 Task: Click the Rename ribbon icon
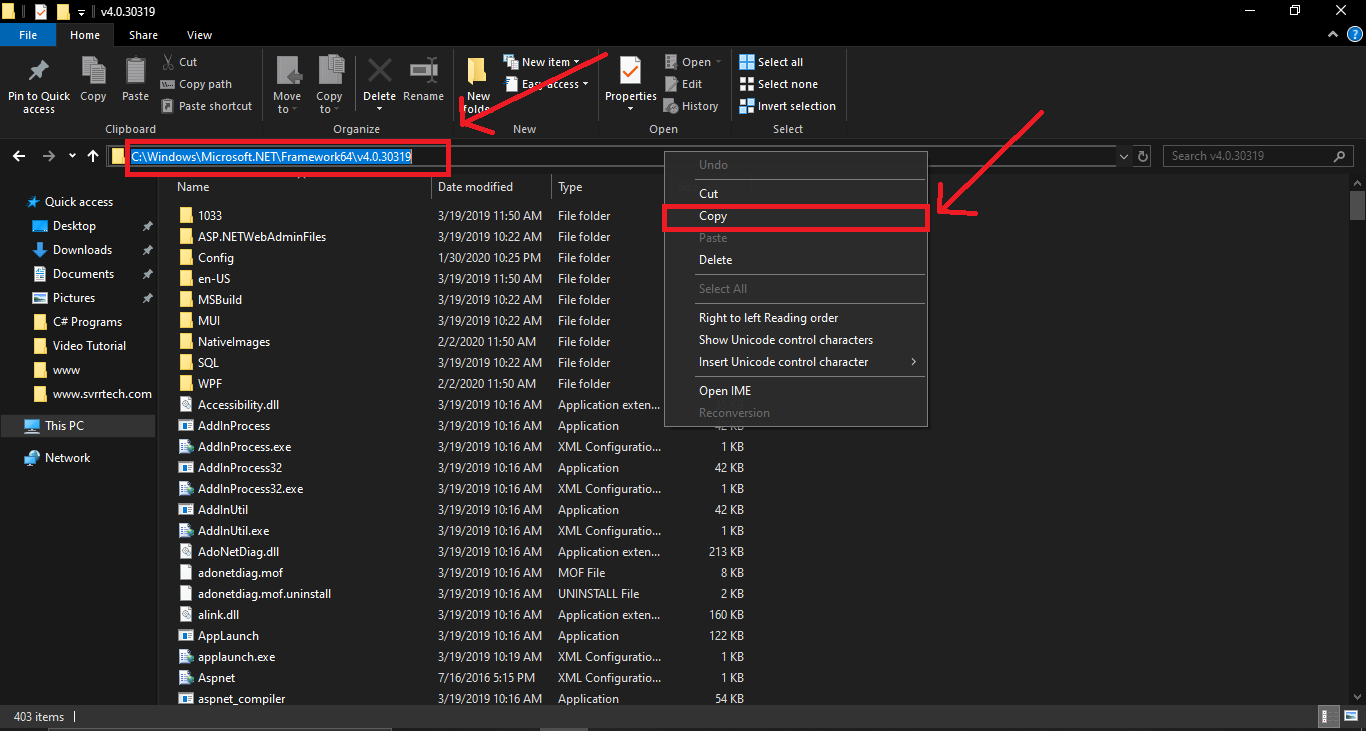tap(423, 70)
